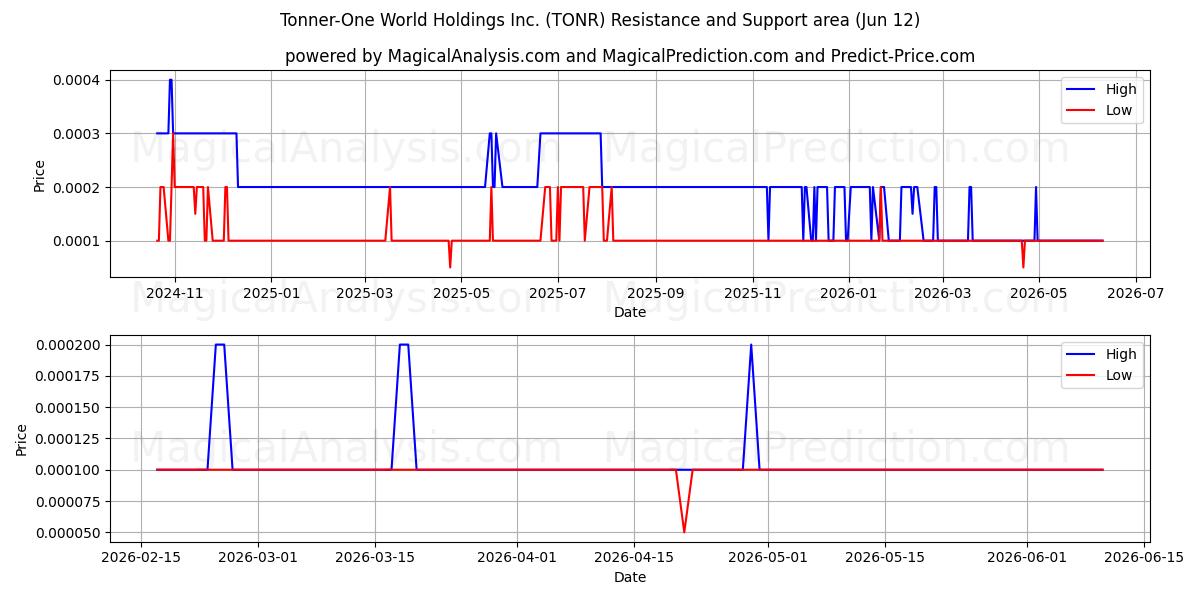Click the 0.0004 blue peak near 2024-11
Image resolution: width=1200 pixels, height=600 pixels.
coord(170,80)
